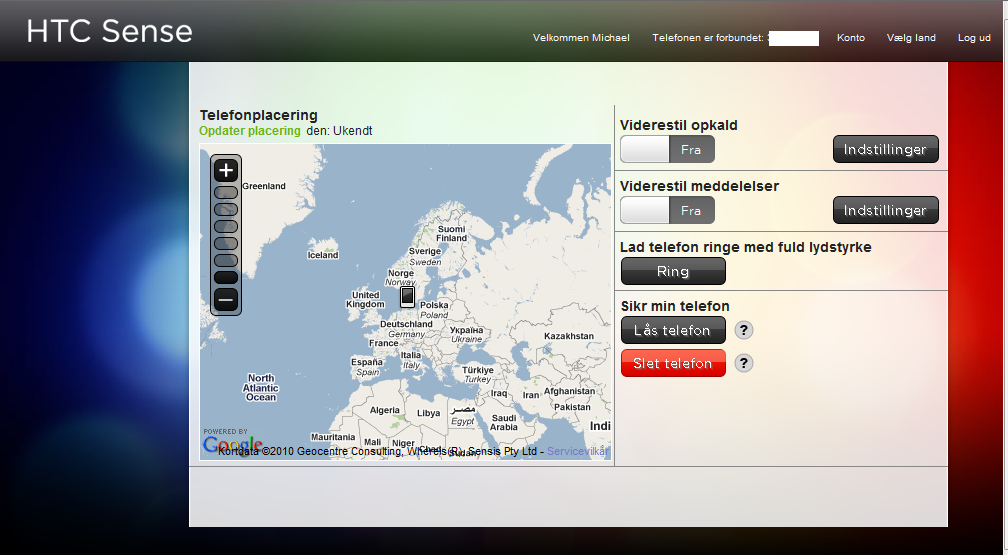The width and height of the screenshot is (1008, 555).
Task: Toggle Viderestil meddelelser switch
Action: 667,210
